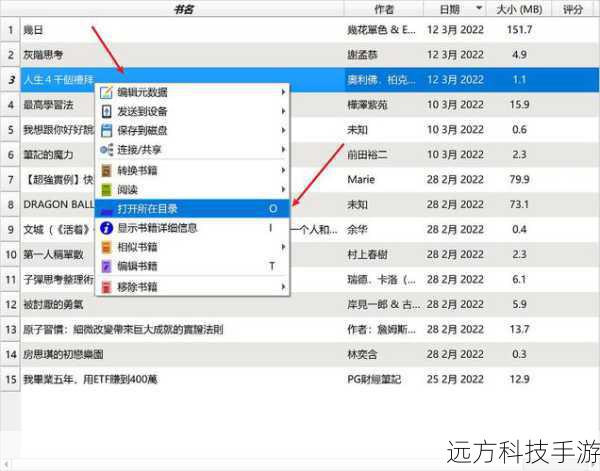Click the 编辑书籍 purple icon

pyautogui.click(x=106, y=266)
